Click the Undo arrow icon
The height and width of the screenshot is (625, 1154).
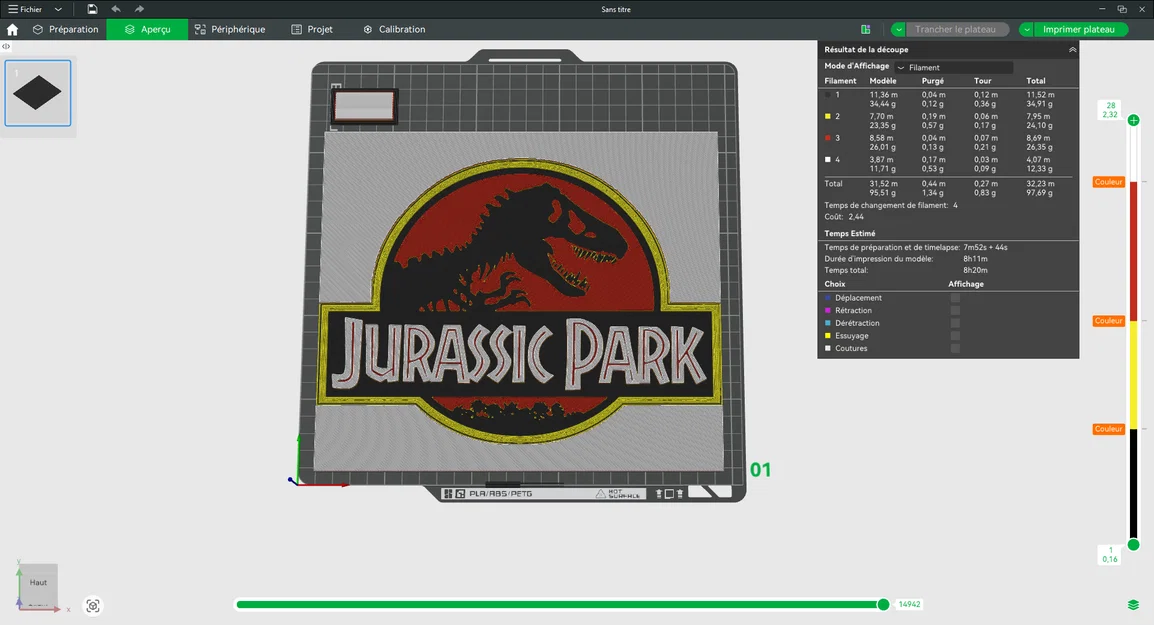tap(113, 9)
